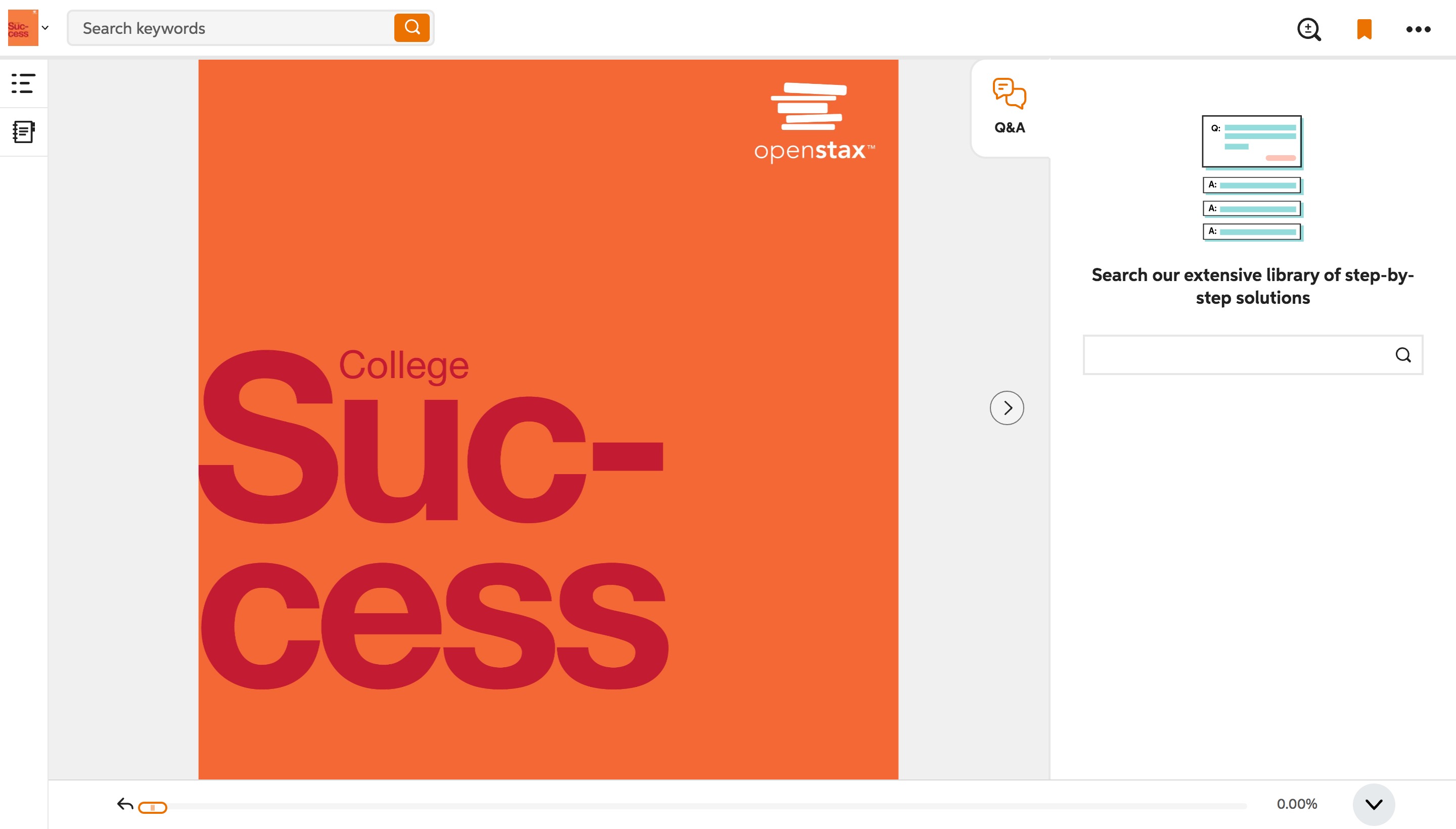This screenshot has height=829, width=1456.
Task: Click the reading progress track
Action: (693, 806)
